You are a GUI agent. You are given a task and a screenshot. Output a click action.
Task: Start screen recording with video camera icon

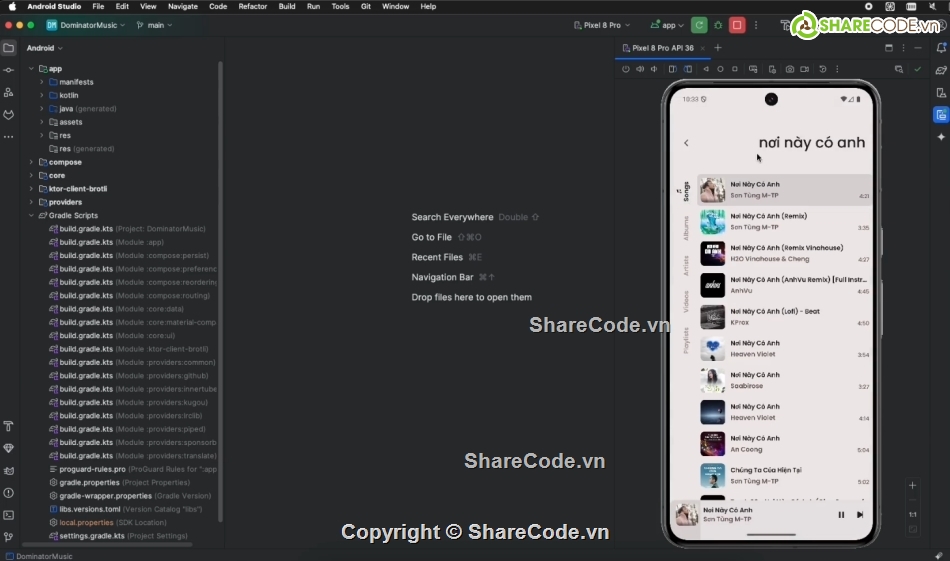click(x=805, y=69)
